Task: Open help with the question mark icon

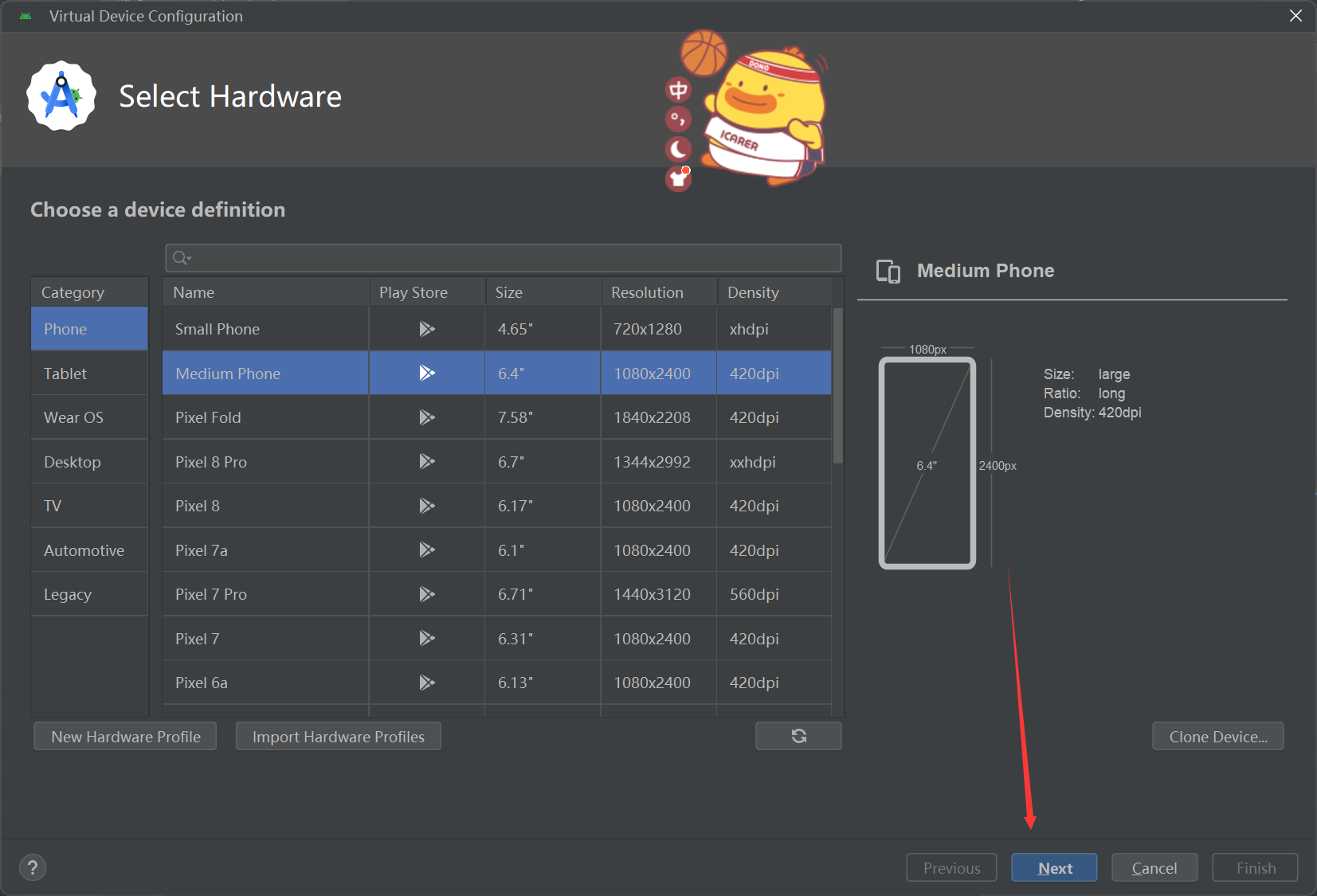Action: click(x=33, y=867)
